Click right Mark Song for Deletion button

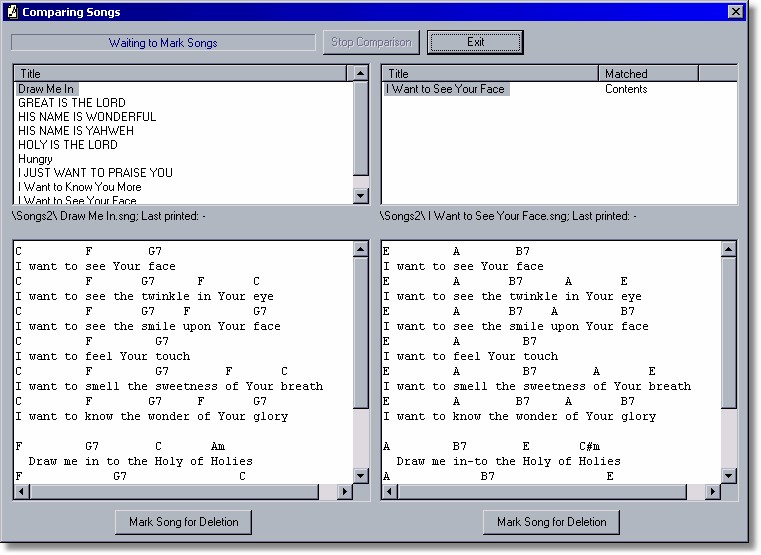pos(551,522)
